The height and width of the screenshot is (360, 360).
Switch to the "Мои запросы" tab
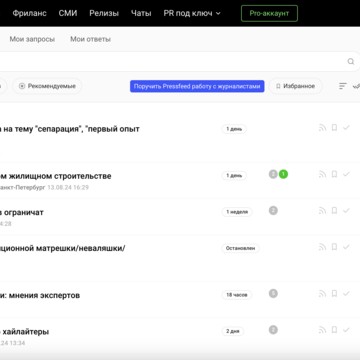(32, 39)
